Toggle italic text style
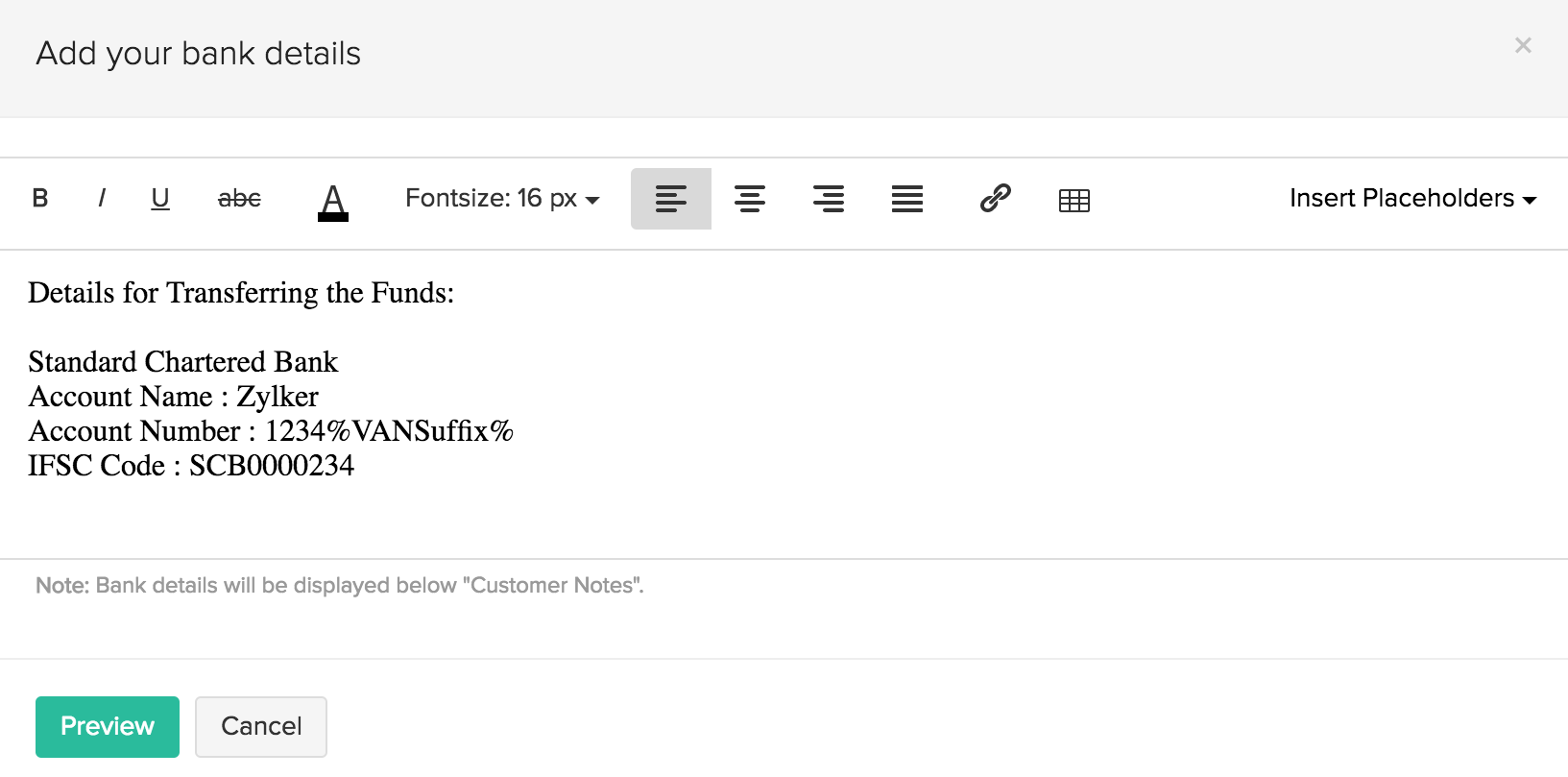 (x=101, y=199)
